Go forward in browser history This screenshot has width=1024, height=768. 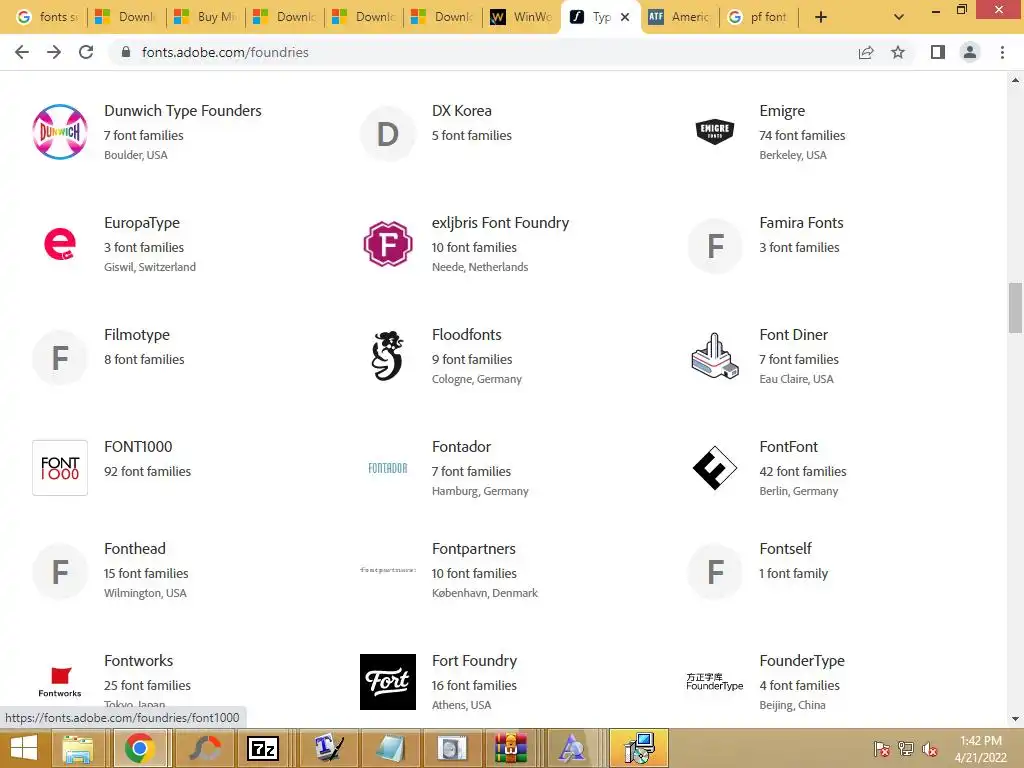(54, 52)
